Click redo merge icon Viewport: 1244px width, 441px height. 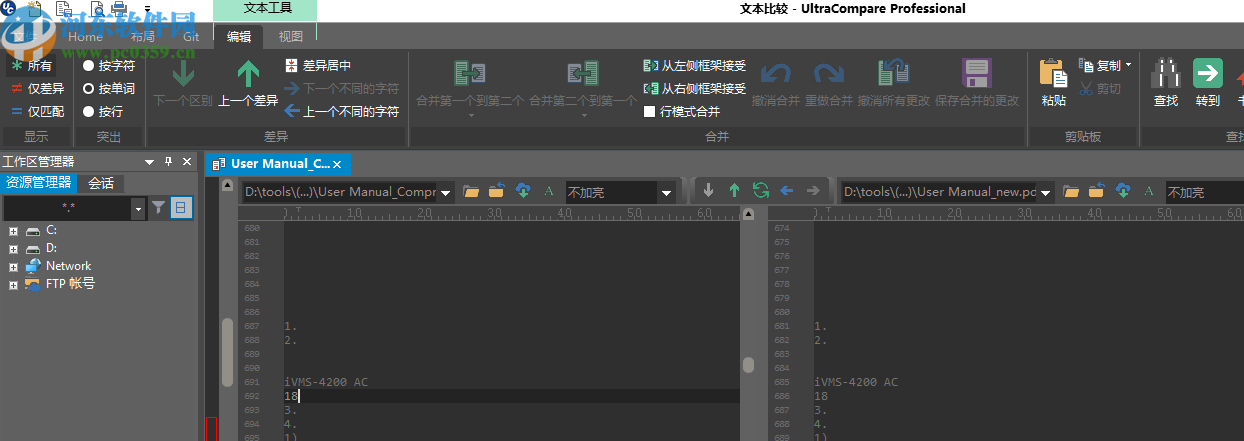(x=828, y=74)
